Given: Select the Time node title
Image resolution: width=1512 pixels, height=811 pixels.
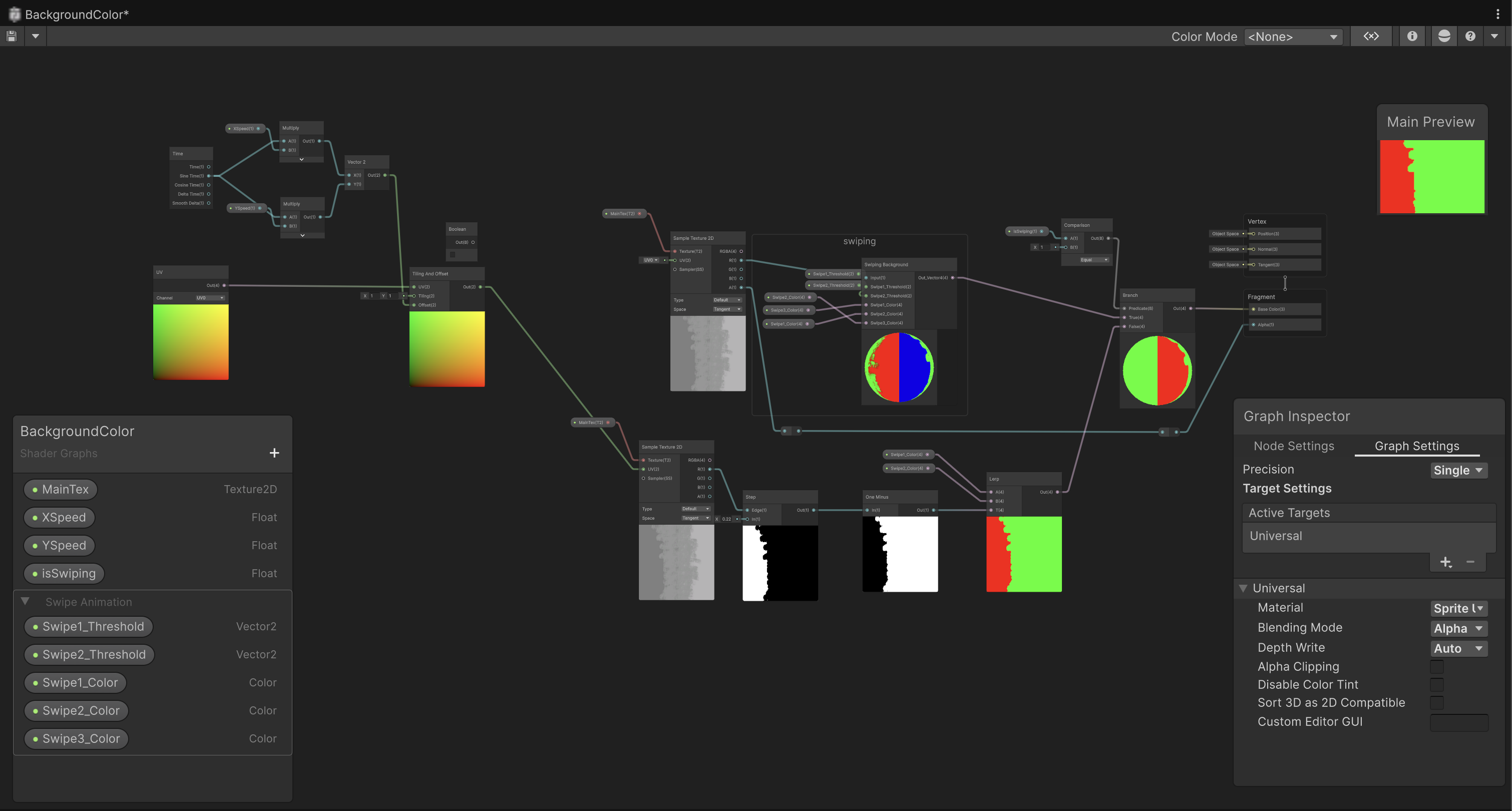Looking at the screenshot, I should point(178,154).
